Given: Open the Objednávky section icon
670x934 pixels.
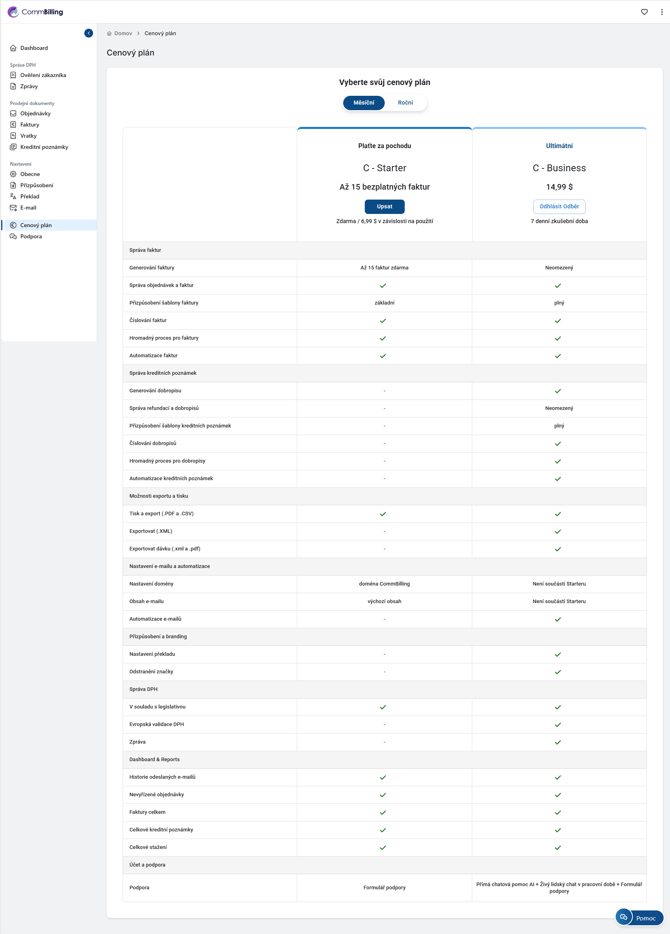Looking at the screenshot, I should 13,114.
